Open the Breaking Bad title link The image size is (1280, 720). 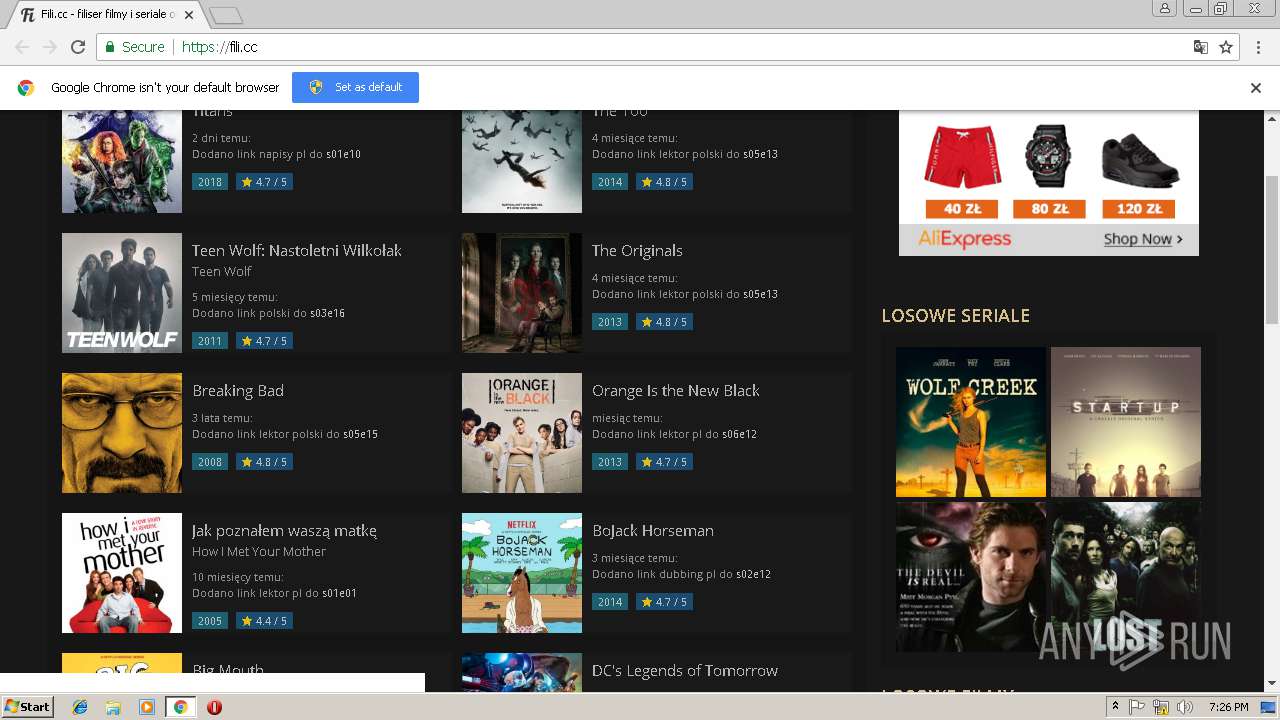pyautogui.click(x=238, y=390)
